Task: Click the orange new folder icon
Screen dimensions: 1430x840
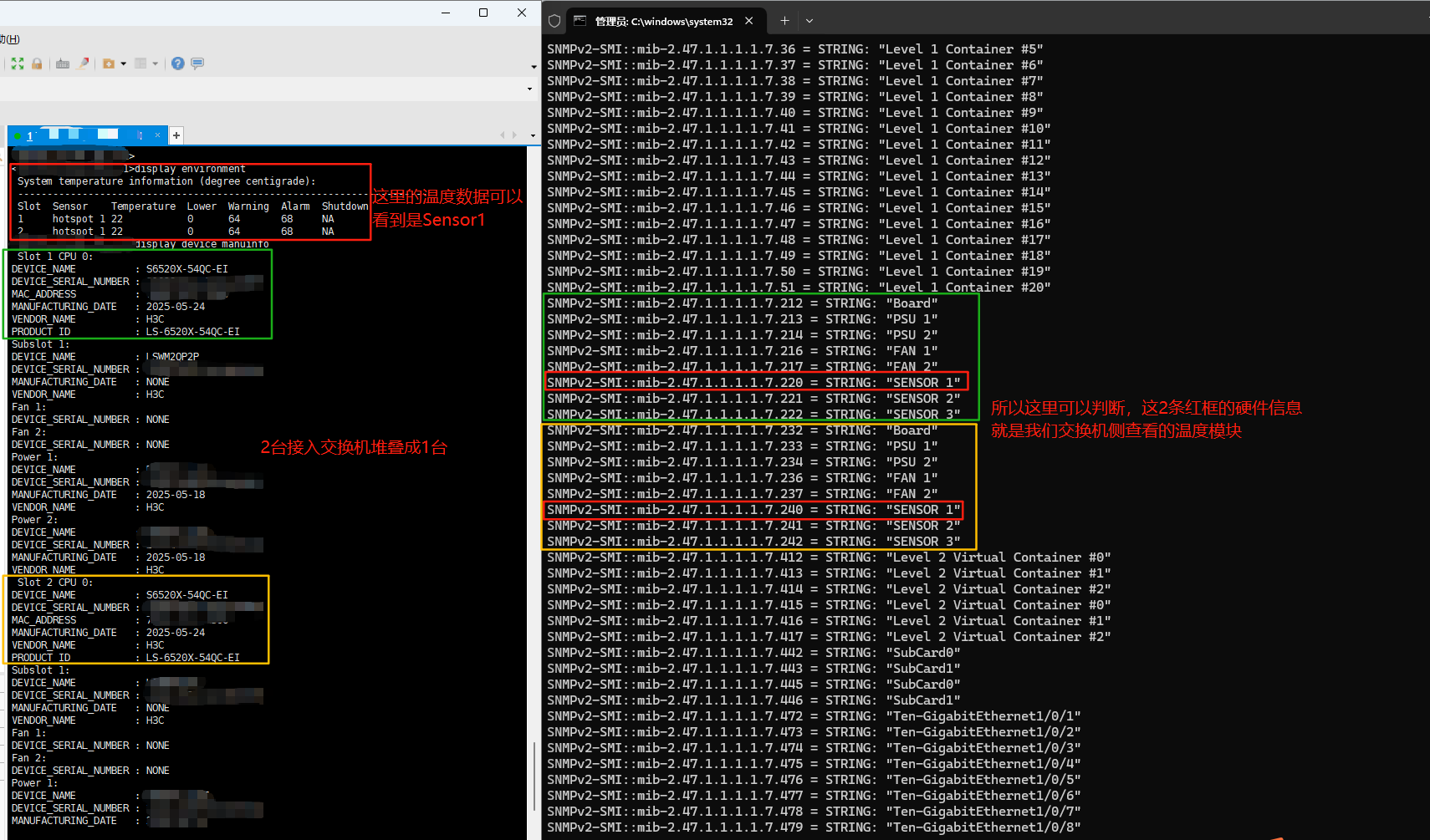Action: (108, 64)
